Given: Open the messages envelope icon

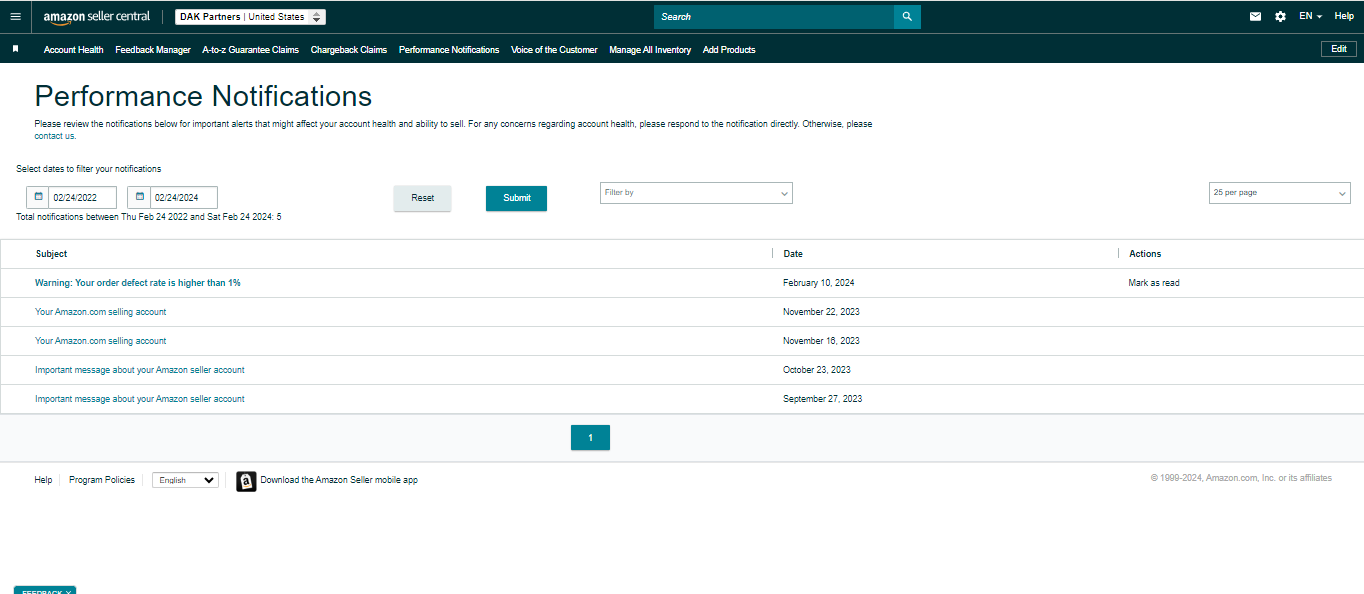Looking at the screenshot, I should tap(1255, 16).
